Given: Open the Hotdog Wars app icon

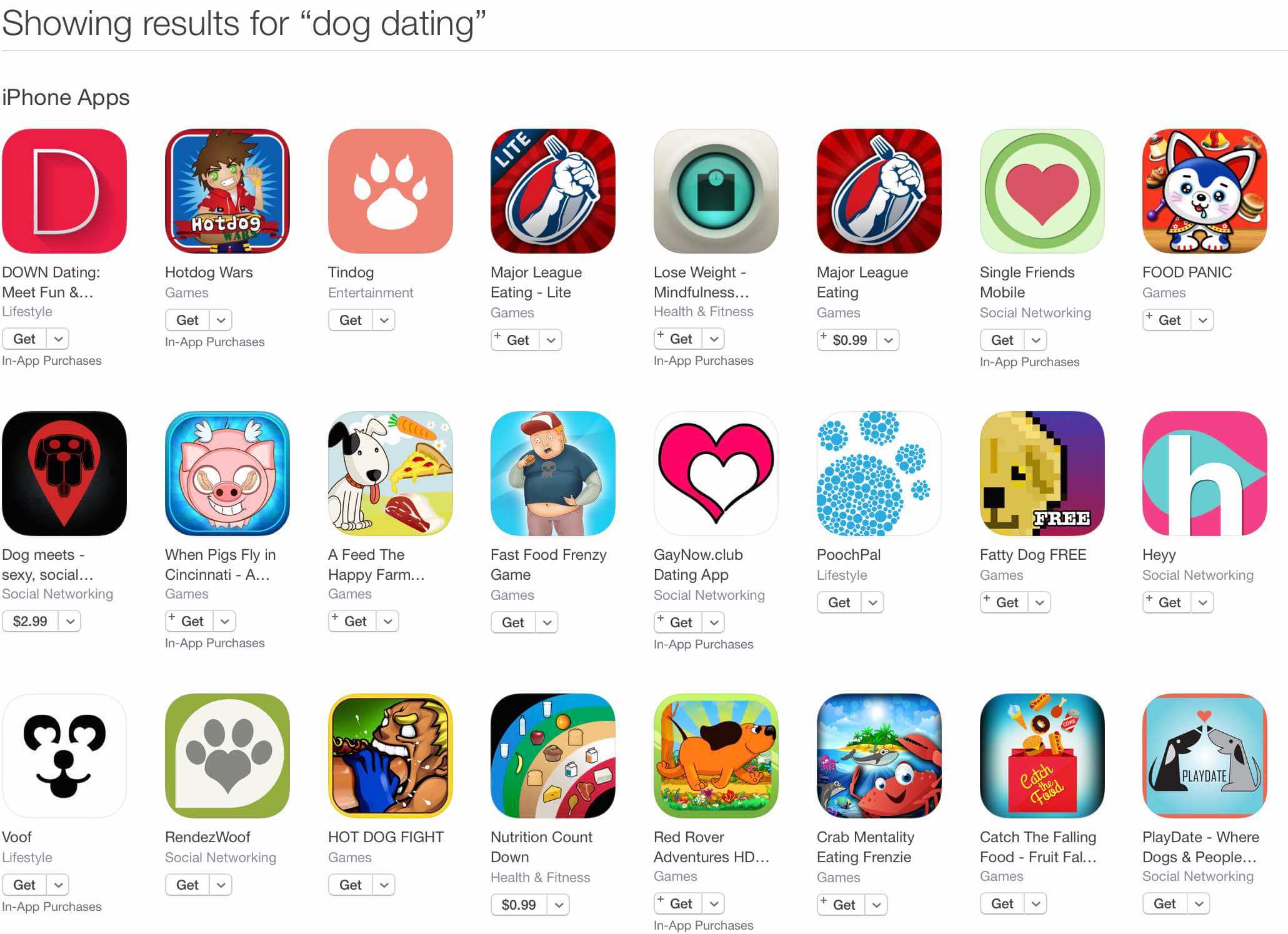Looking at the screenshot, I should pos(227,191).
